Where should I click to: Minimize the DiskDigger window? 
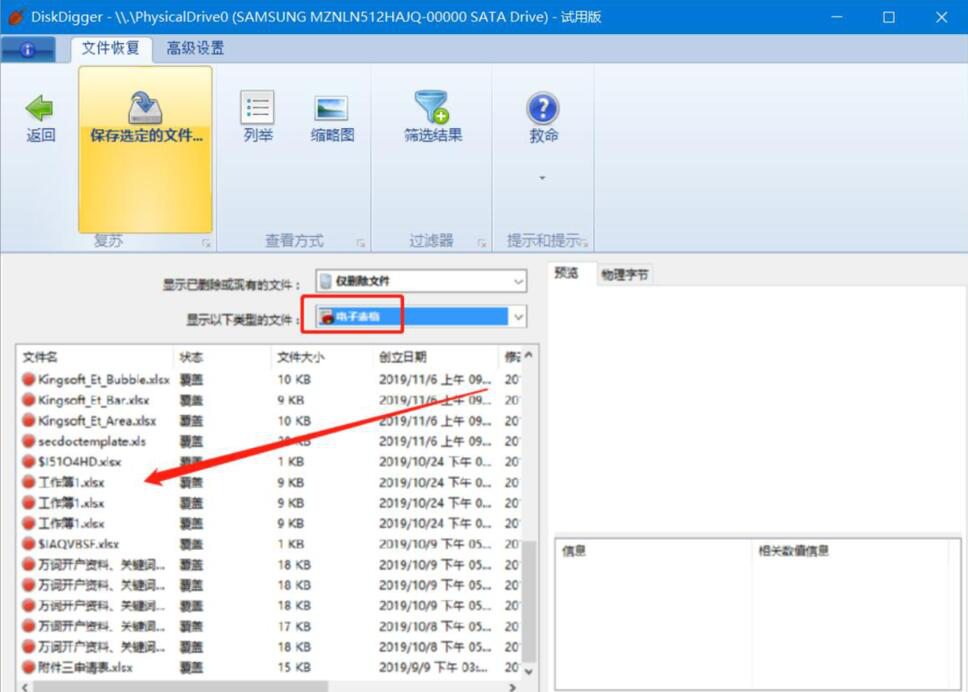tap(837, 17)
